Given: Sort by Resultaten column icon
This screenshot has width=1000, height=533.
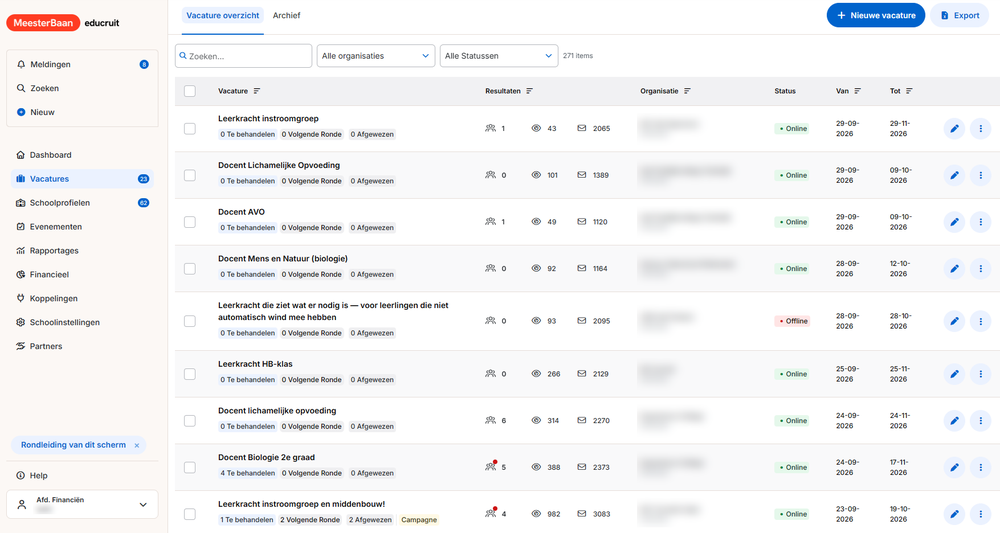Looking at the screenshot, I should point(529,91).
